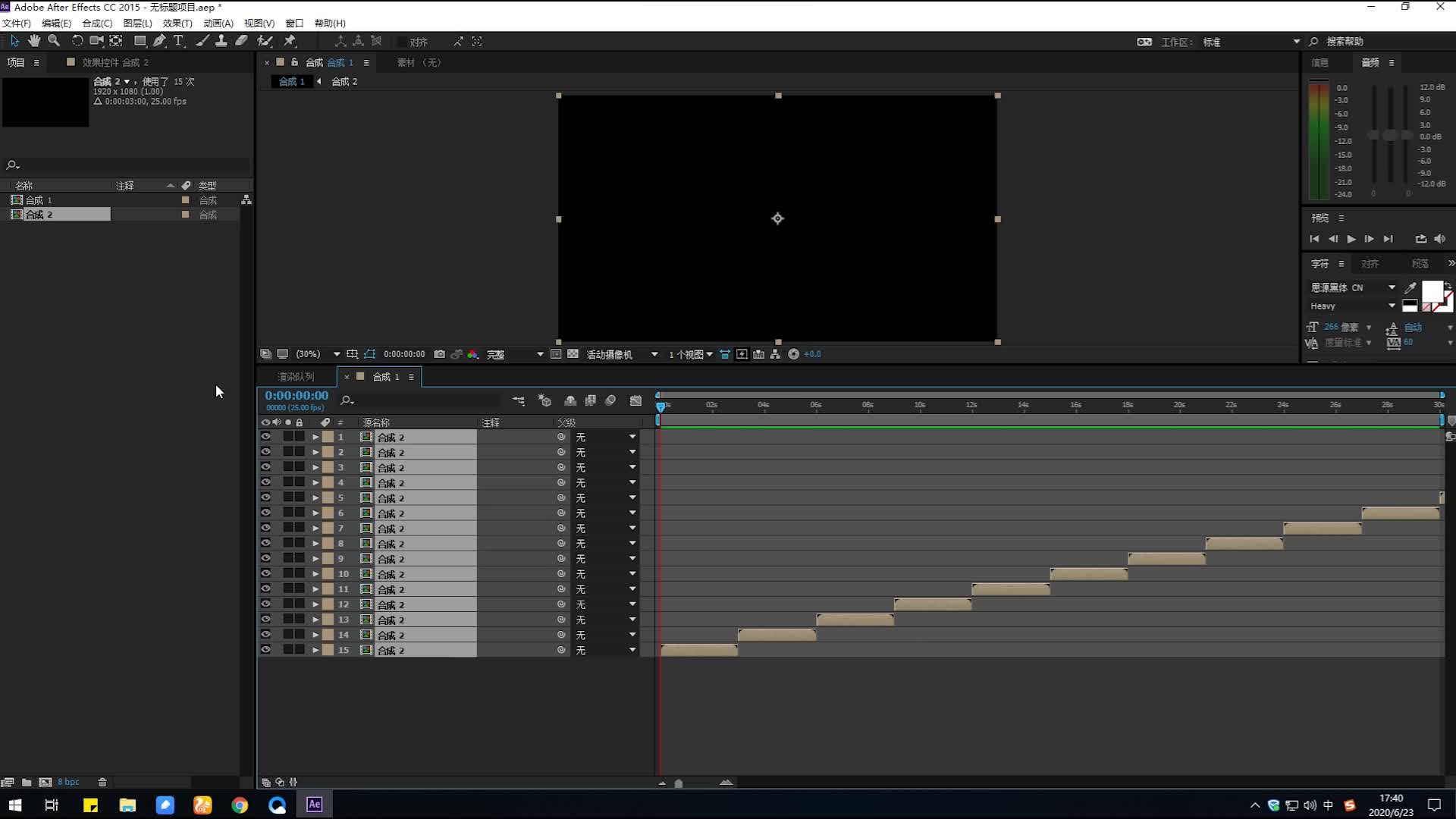Screen dimensions: 1456x819
Task: Switch to the 渲染队列 tab
Action: 296,377
